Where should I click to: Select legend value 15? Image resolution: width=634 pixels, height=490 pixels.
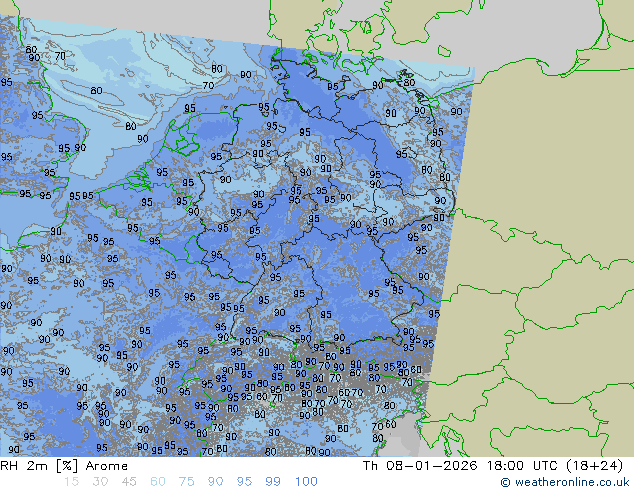point(71,482)
